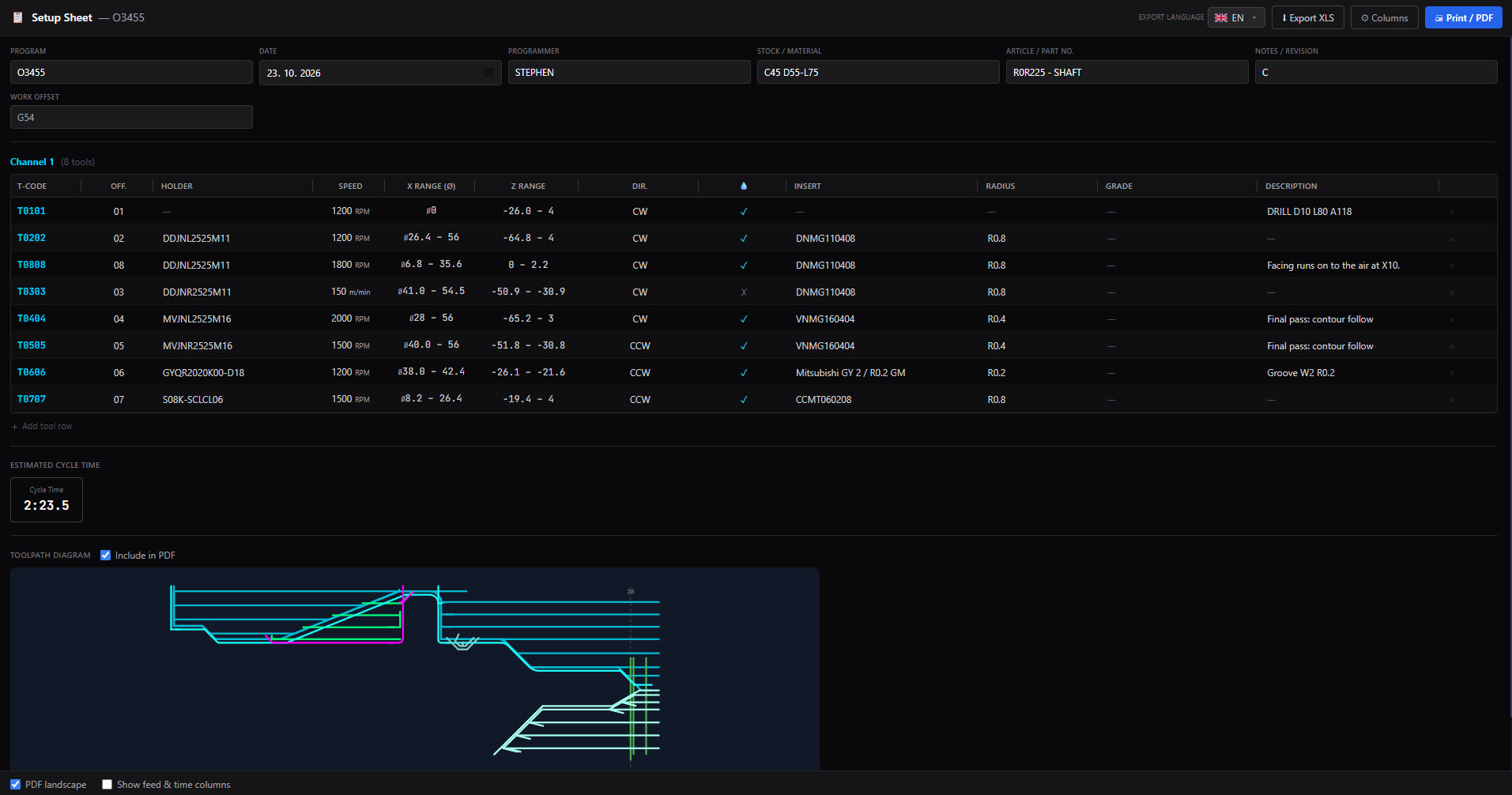Click insert CCMT060208
Screen dimensions: 1512x795
[824, 400]
